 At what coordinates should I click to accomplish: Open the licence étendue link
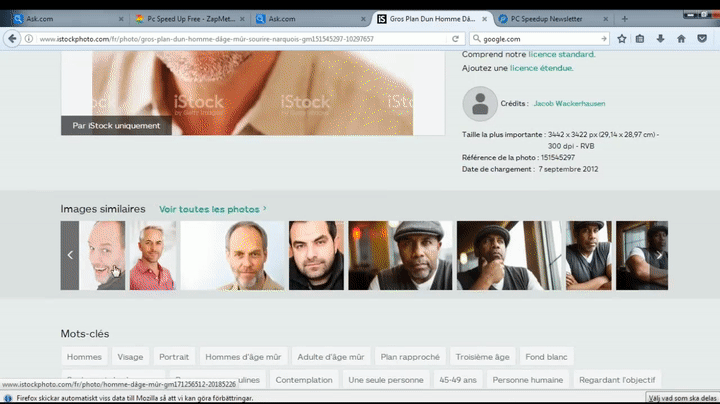[x=541, y=68]
